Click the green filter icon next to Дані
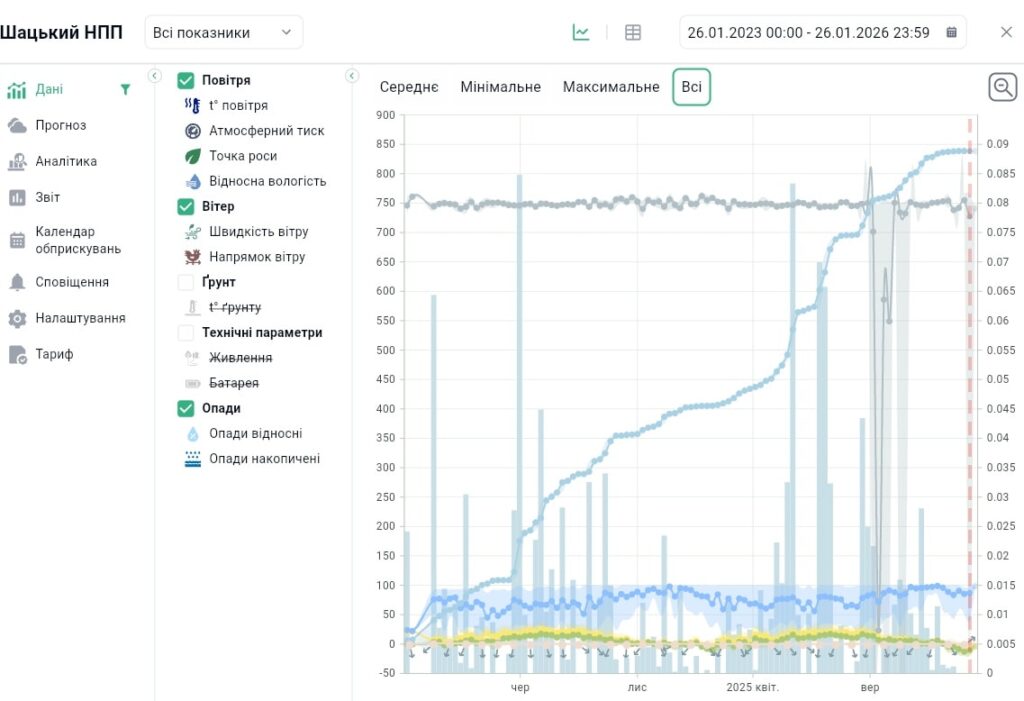Image resolution: width=1024 pixels, height=701 pixels. click(x=125, y=89)
